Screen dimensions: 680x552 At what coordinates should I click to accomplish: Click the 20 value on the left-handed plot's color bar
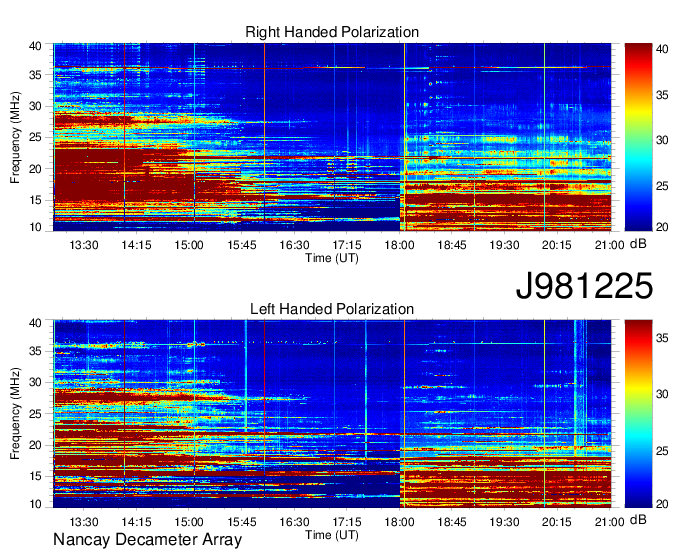662,503
